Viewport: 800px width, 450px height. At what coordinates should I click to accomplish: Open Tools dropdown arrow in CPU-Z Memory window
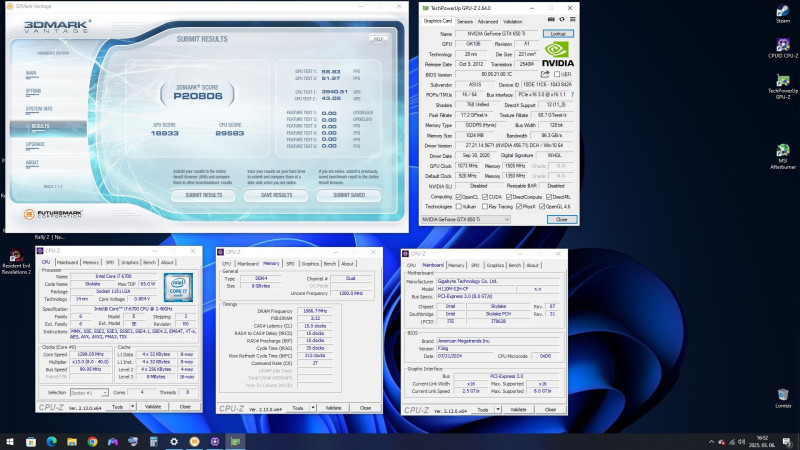tap(313, 408)
